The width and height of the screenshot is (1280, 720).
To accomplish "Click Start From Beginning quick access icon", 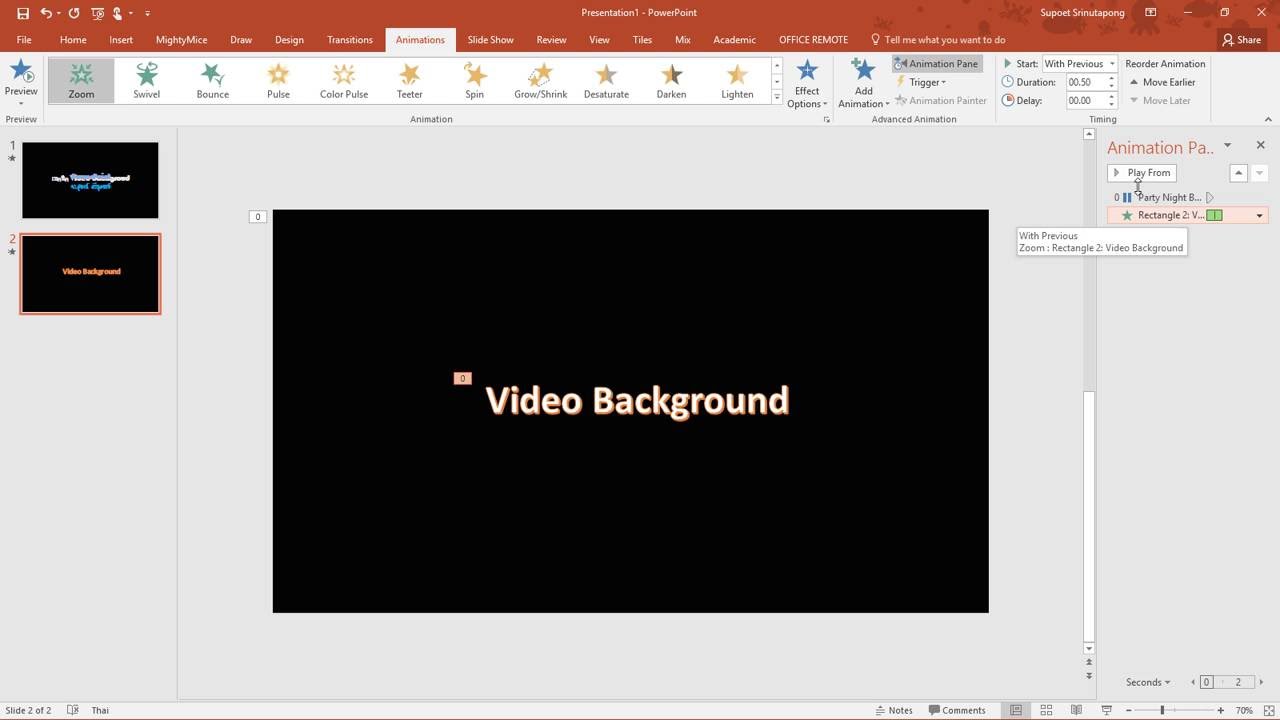I will pos(97,13).
